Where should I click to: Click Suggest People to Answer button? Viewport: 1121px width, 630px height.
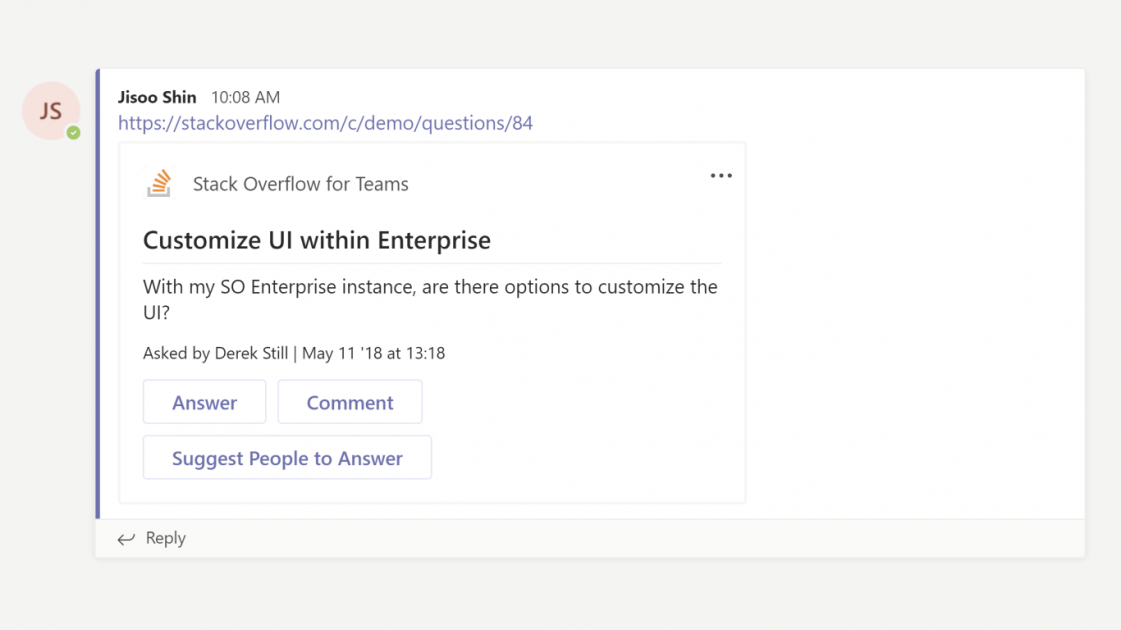click(287, 457)
